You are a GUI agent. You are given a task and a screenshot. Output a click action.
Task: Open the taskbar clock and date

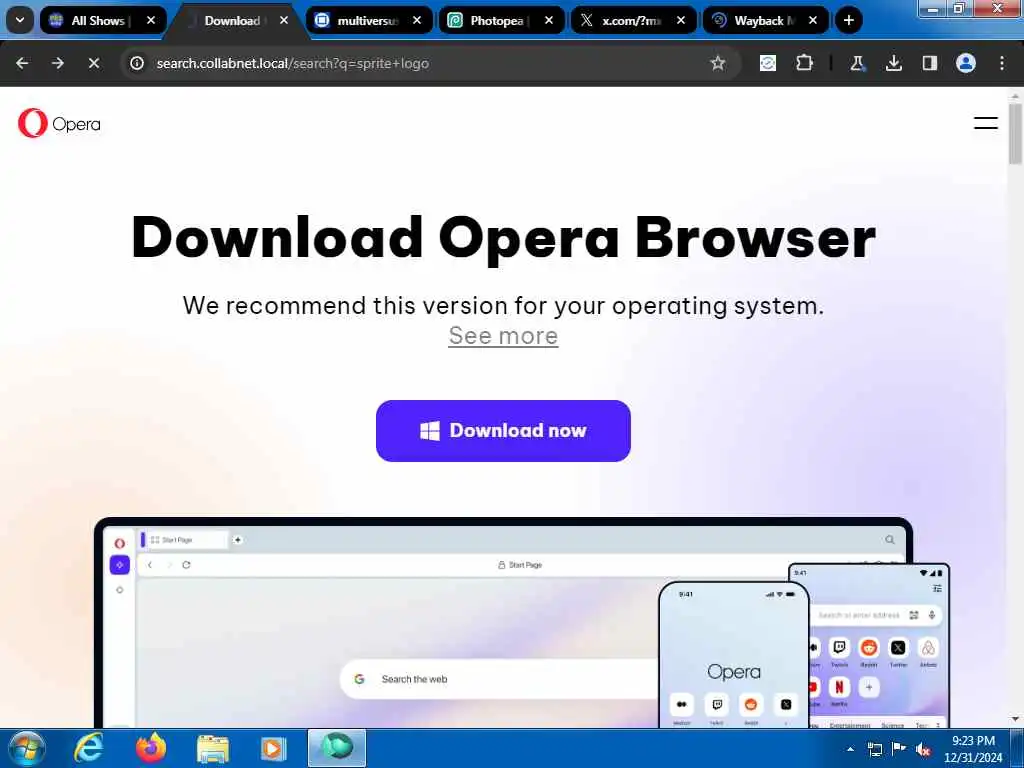973,749
